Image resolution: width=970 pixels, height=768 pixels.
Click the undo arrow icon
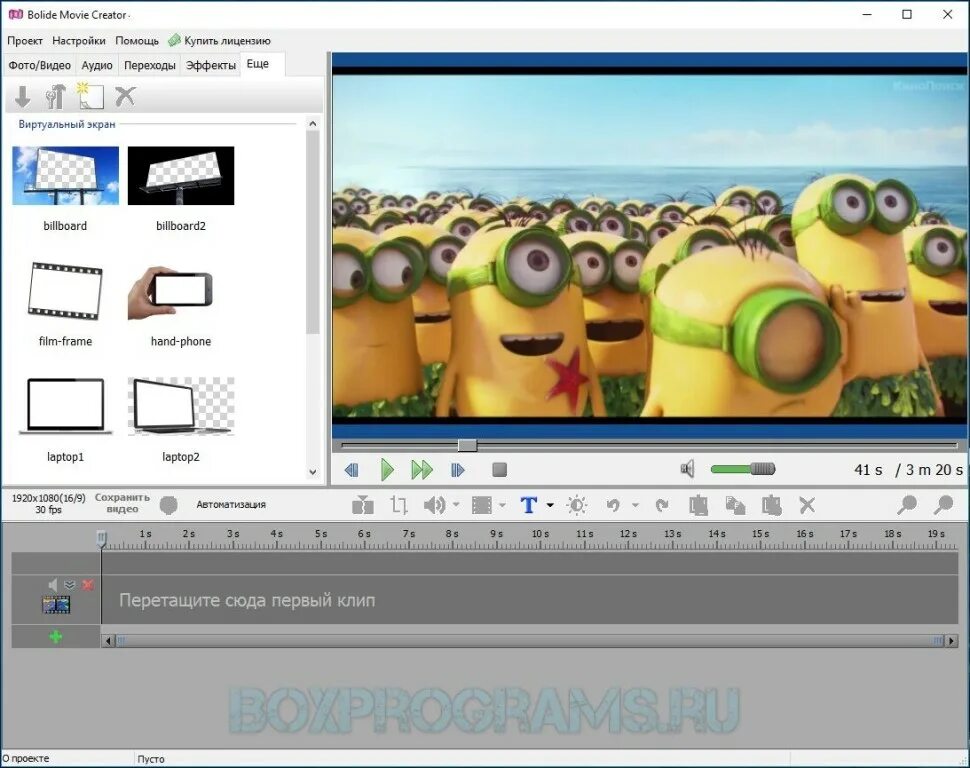click(x=613, y=505)
